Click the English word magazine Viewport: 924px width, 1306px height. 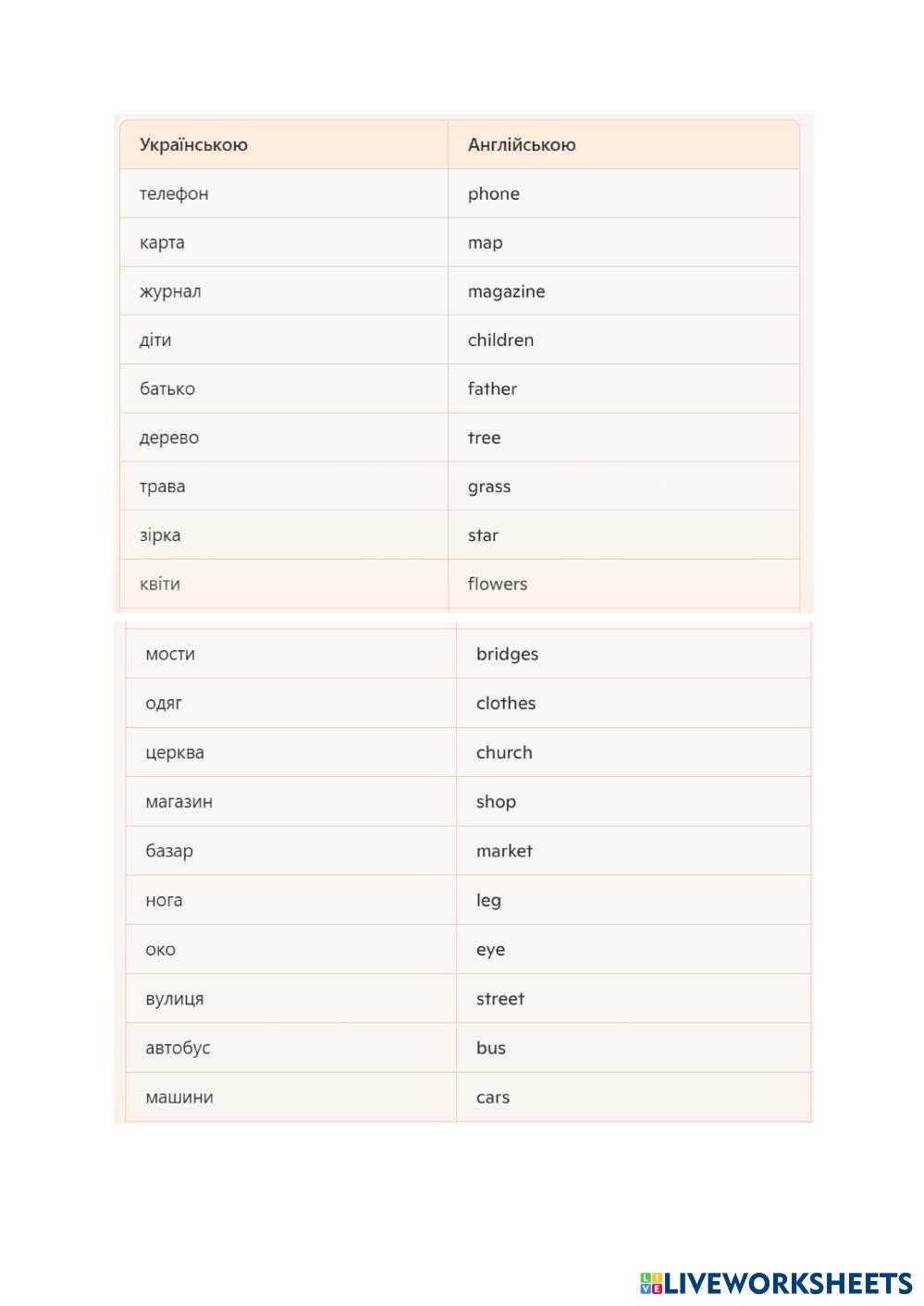click(506, 291)
